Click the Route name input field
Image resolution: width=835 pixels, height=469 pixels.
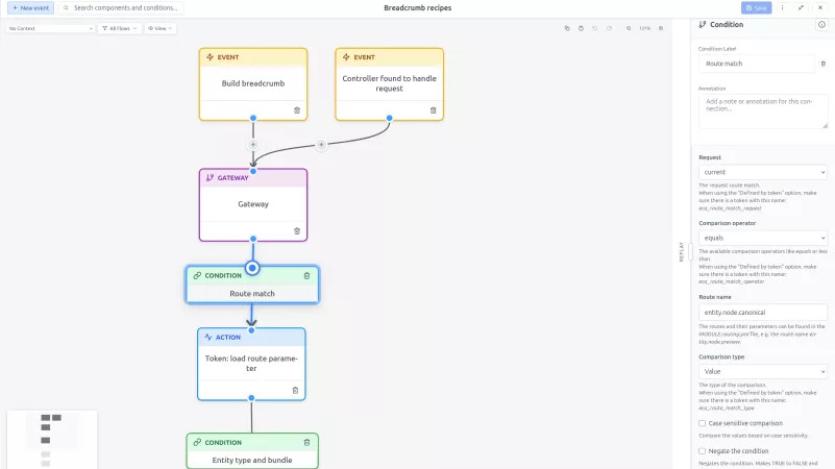click(x=763, y=312)
